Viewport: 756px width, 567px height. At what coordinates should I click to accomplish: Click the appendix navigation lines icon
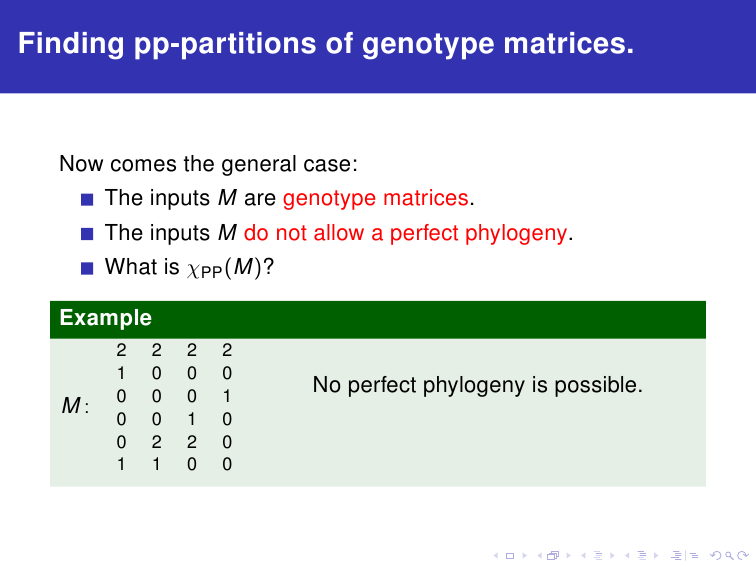693,556
